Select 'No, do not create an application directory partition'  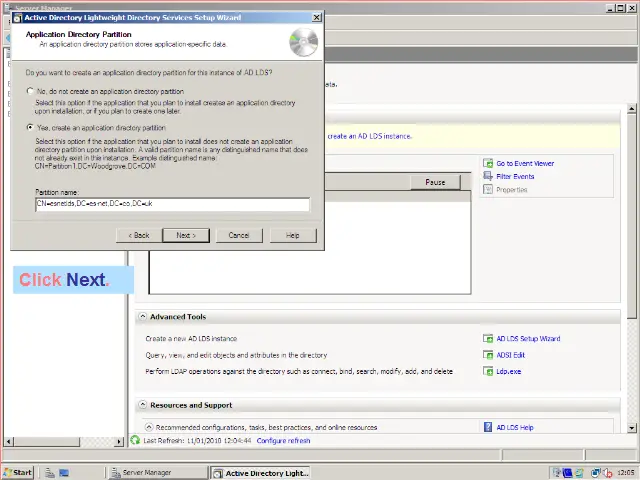[x=30, y=91]
